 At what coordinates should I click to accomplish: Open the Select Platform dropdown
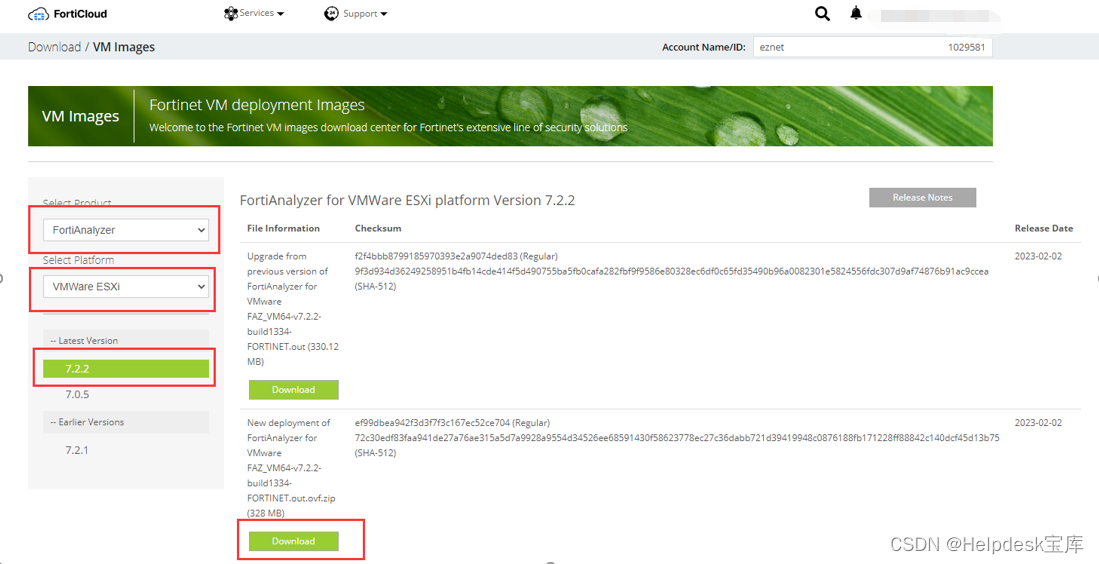click(x=126, y=287)
